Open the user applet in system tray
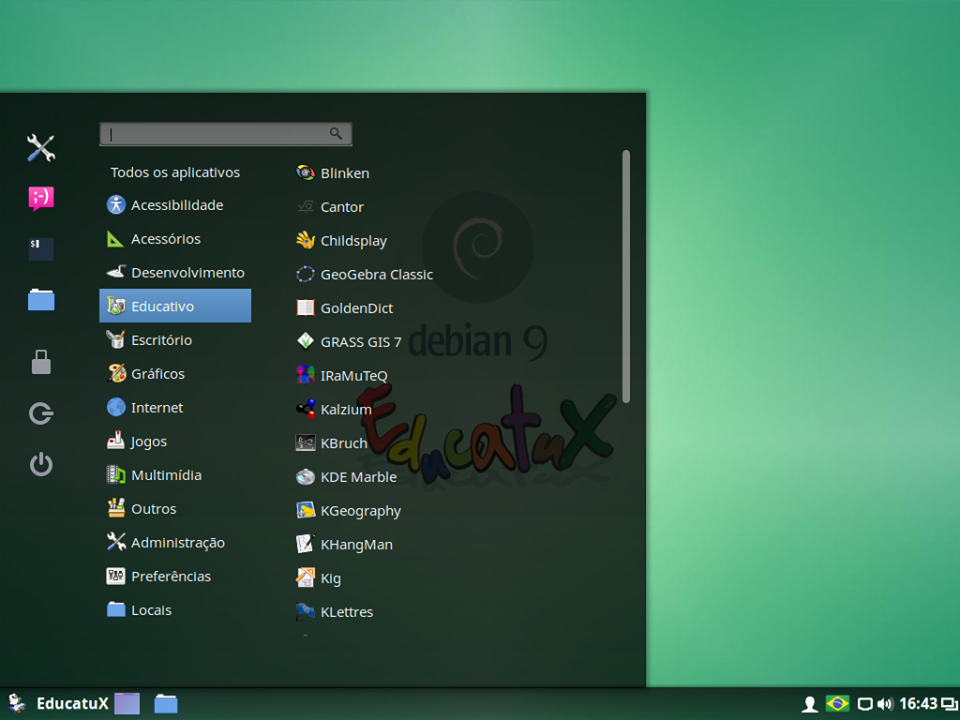This screenshot has width=960, height=720. 810,704
